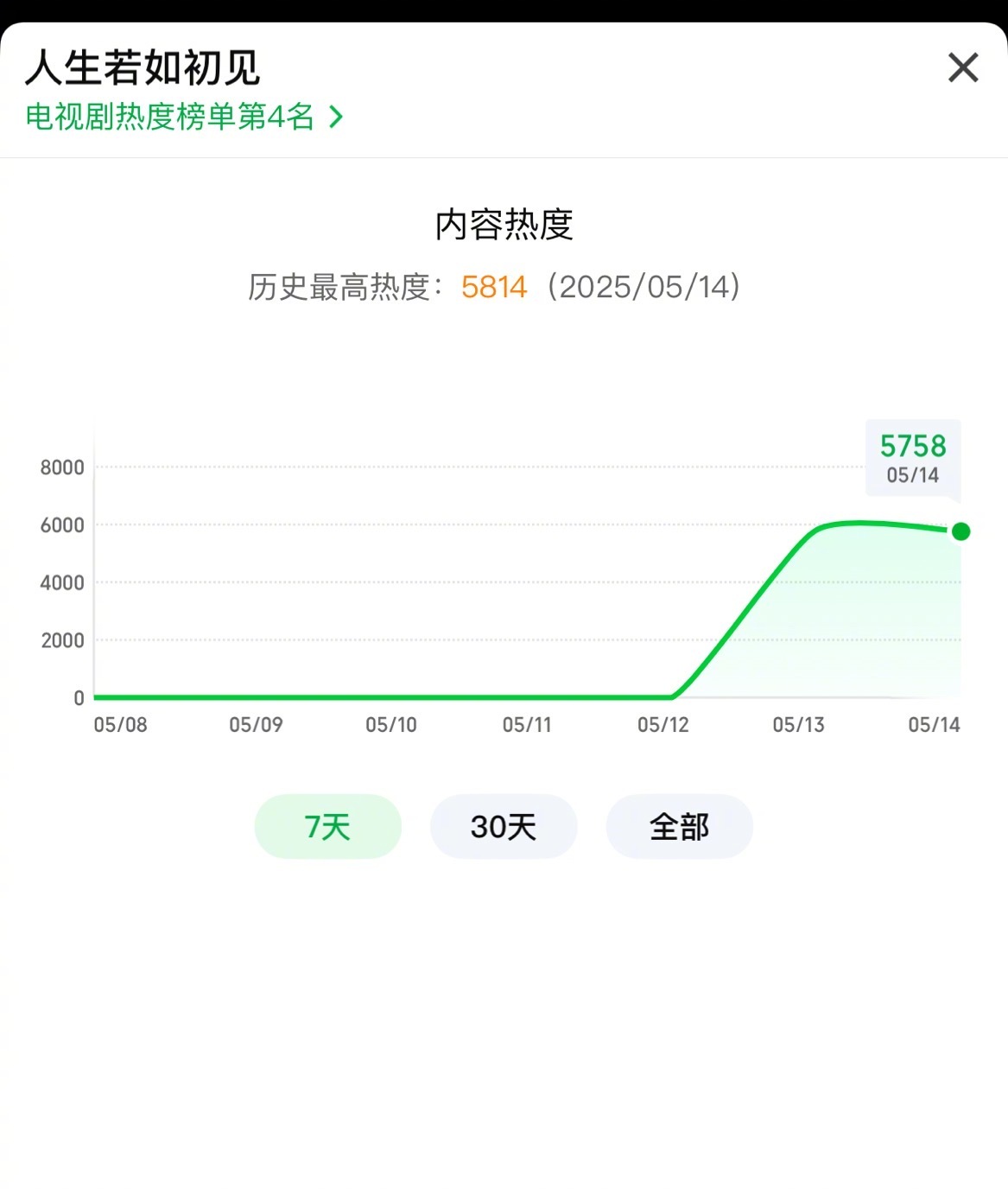Tap the 05/08 x-axis label

point(120,725)
